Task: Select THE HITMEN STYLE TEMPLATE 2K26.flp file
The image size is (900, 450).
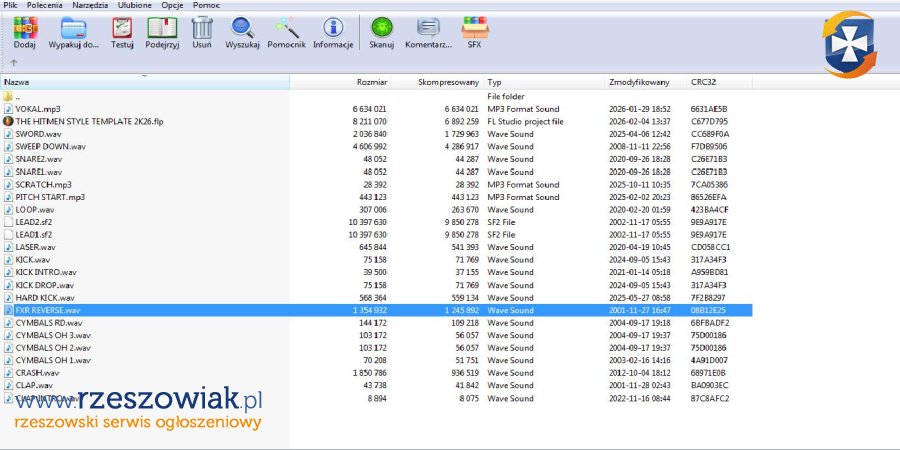Action: coord(89,121)
